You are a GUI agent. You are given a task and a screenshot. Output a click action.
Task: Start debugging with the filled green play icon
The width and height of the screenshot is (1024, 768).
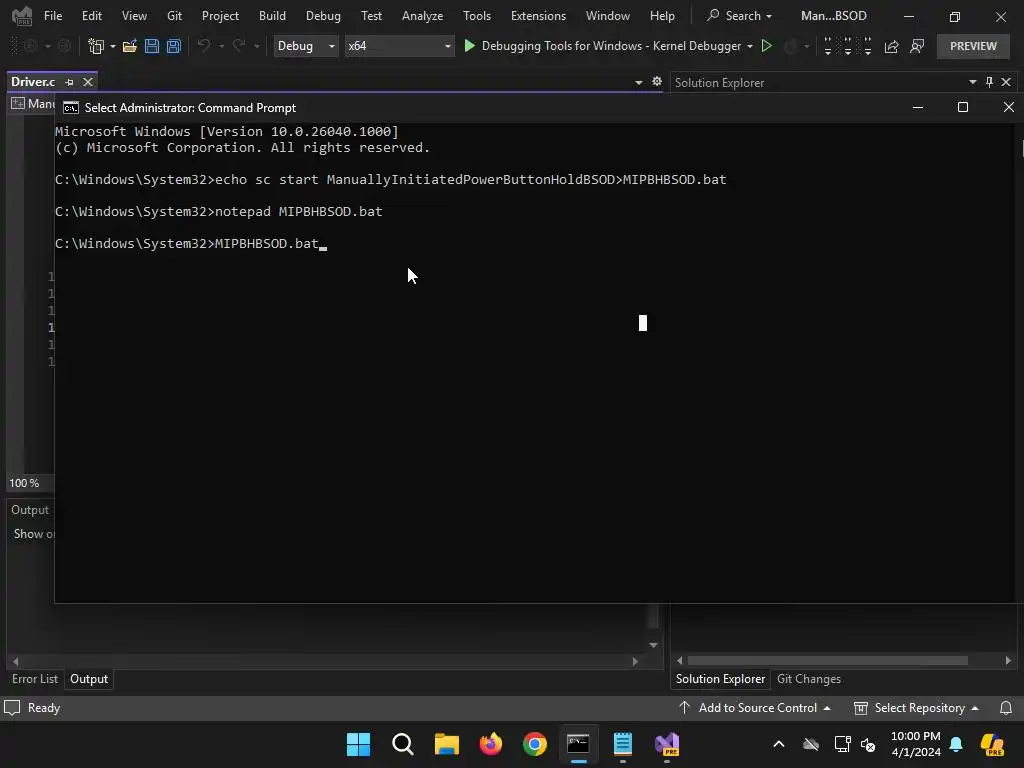tap(469, 46)
